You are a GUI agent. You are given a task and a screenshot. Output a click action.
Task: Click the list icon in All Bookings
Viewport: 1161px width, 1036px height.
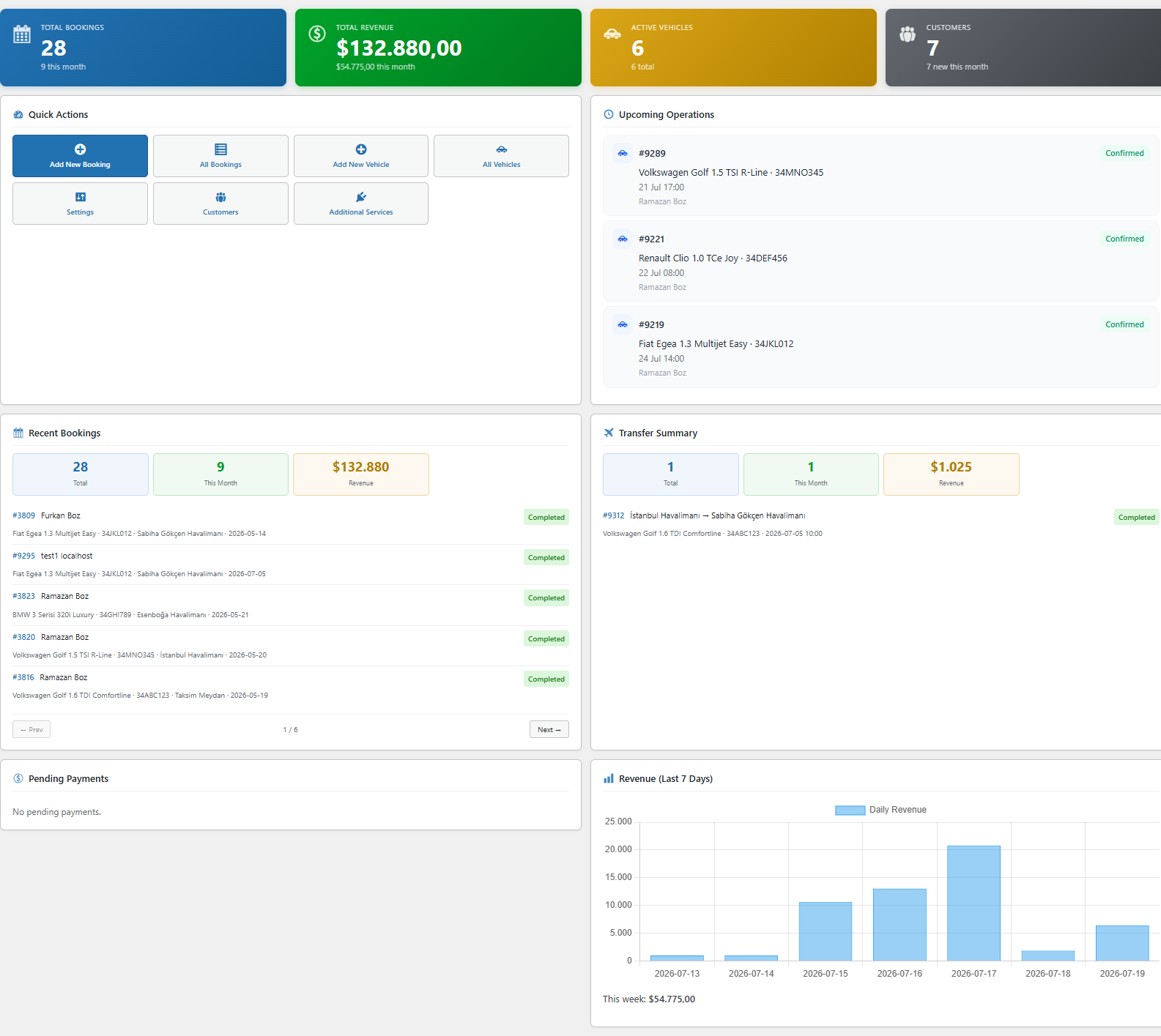tap(220, 149)
